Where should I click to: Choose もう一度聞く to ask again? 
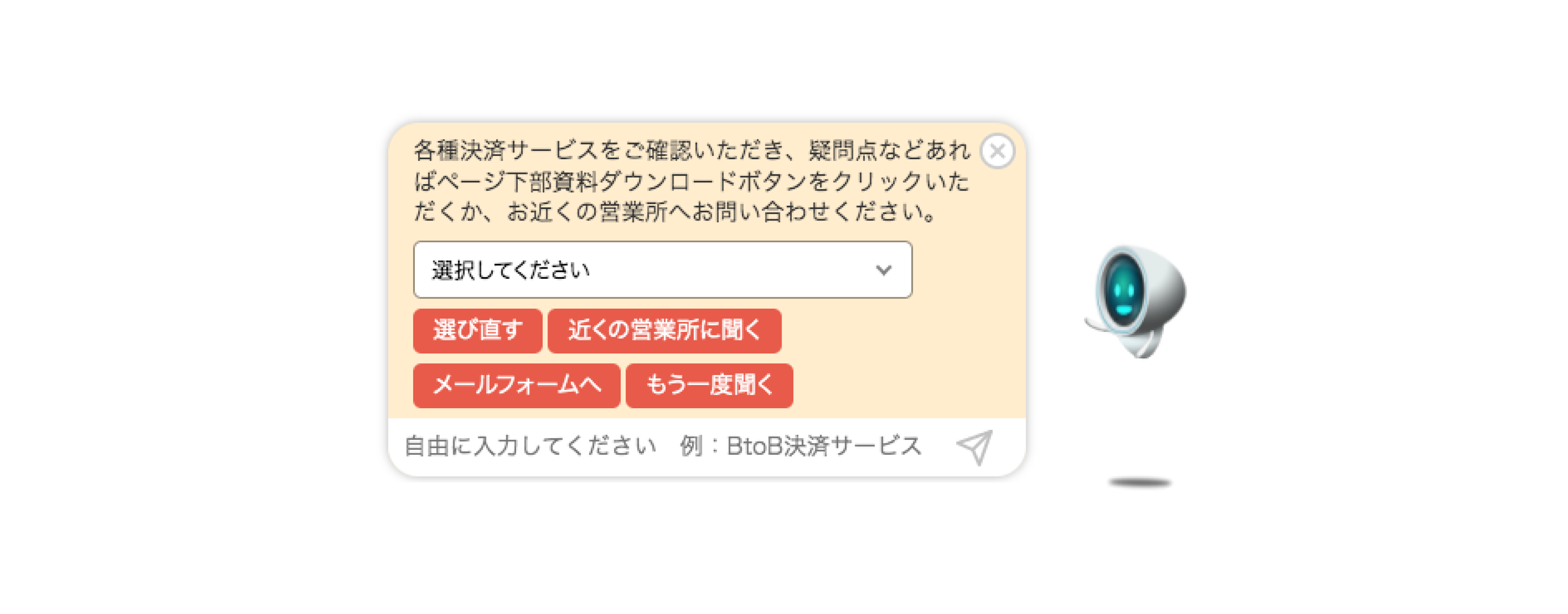[x=709, y=385]
